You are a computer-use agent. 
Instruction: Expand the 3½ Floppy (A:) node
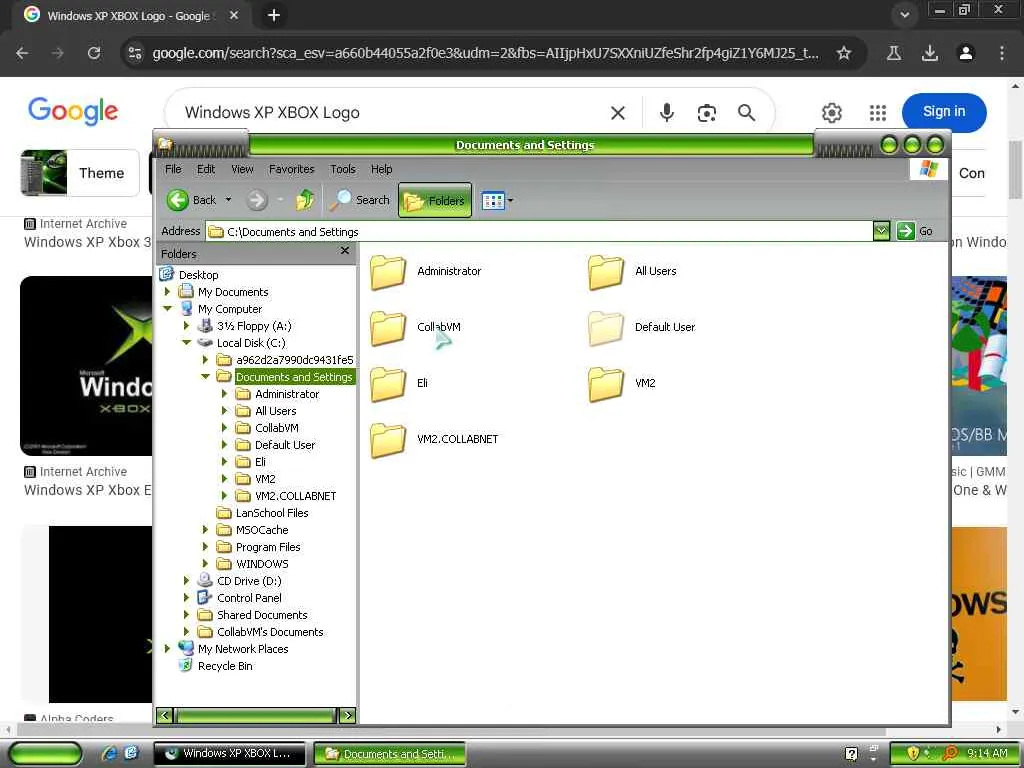[186, 325]
